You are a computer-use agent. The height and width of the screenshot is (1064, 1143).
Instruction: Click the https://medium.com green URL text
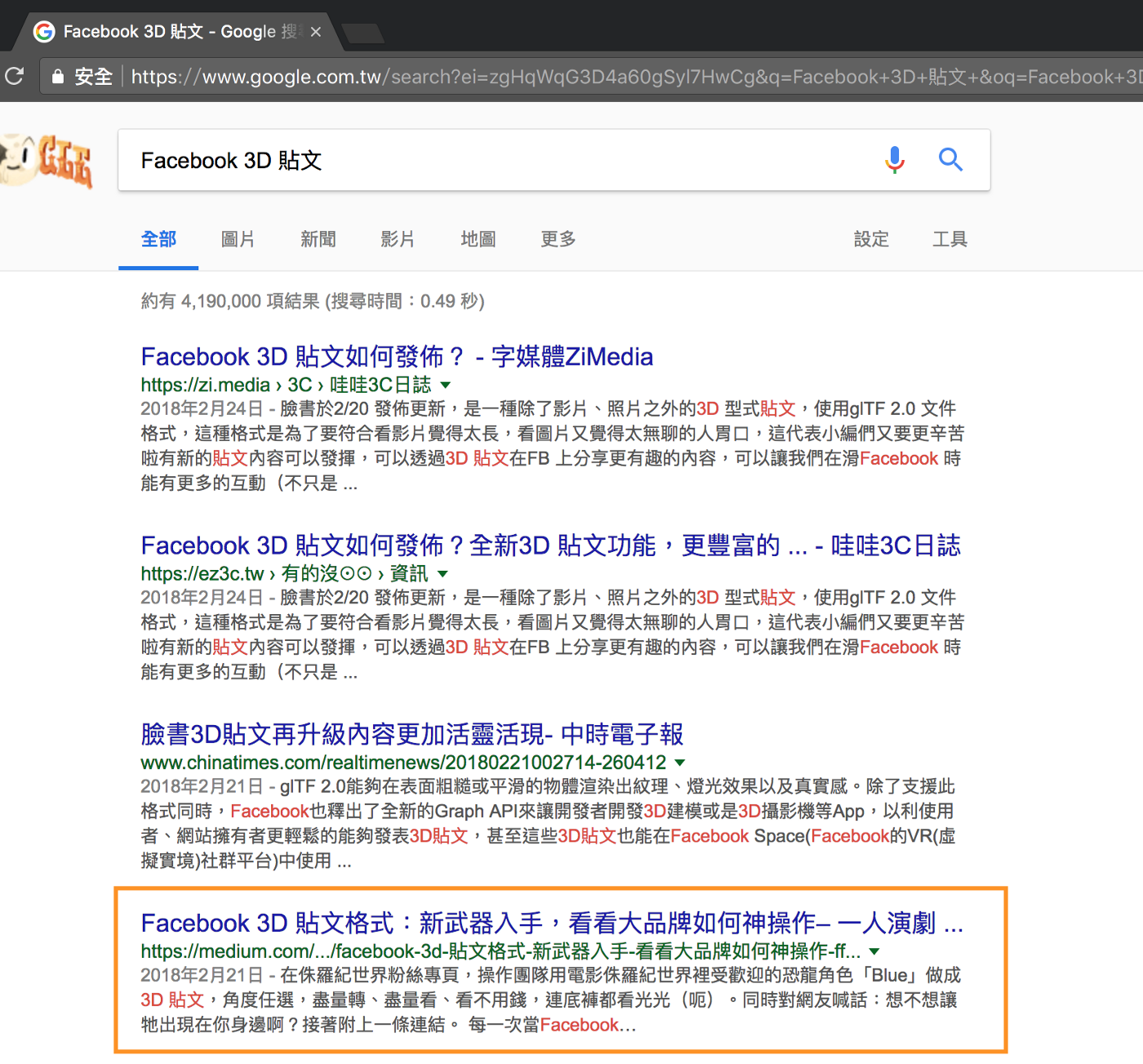[500, 951]
